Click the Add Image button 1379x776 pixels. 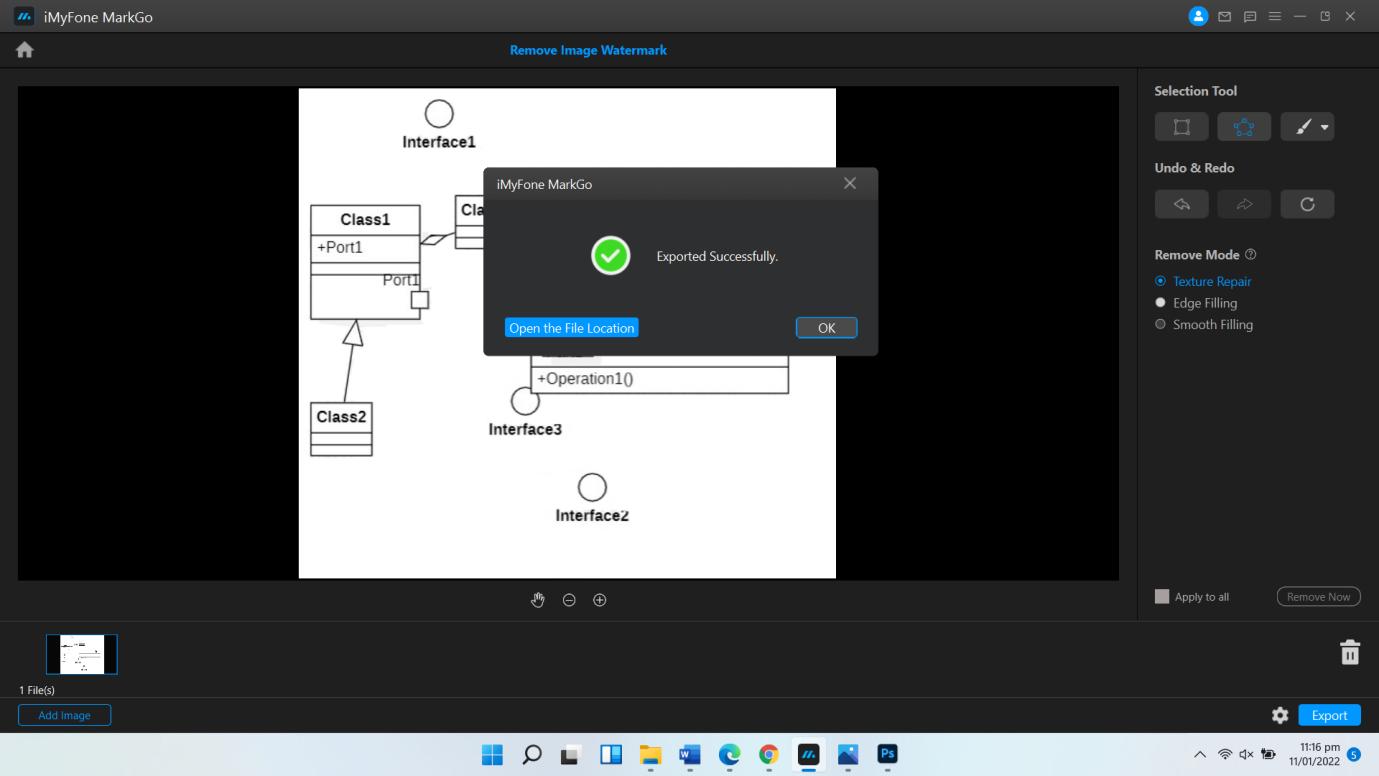point(64,715)
